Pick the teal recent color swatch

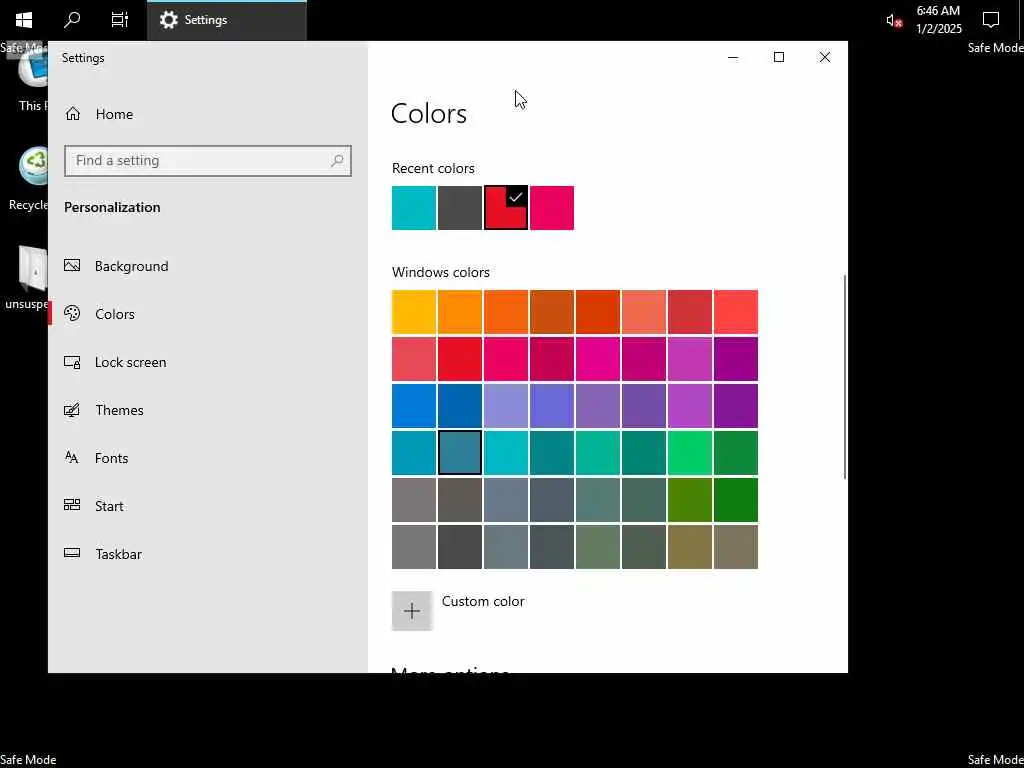(x=414, y=208)
